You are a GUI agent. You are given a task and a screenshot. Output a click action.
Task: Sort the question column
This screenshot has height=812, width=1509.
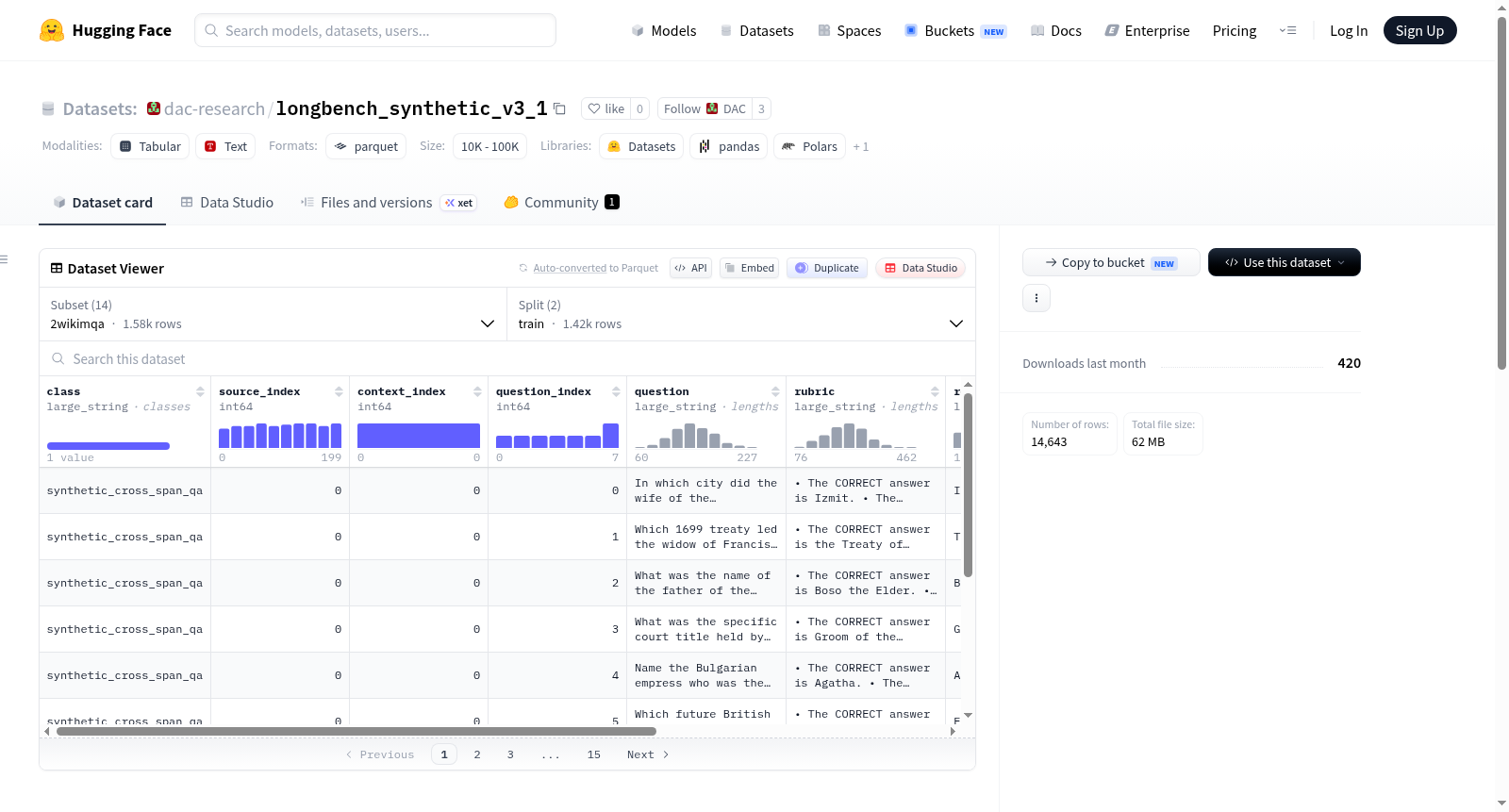[x=775, y=391]
